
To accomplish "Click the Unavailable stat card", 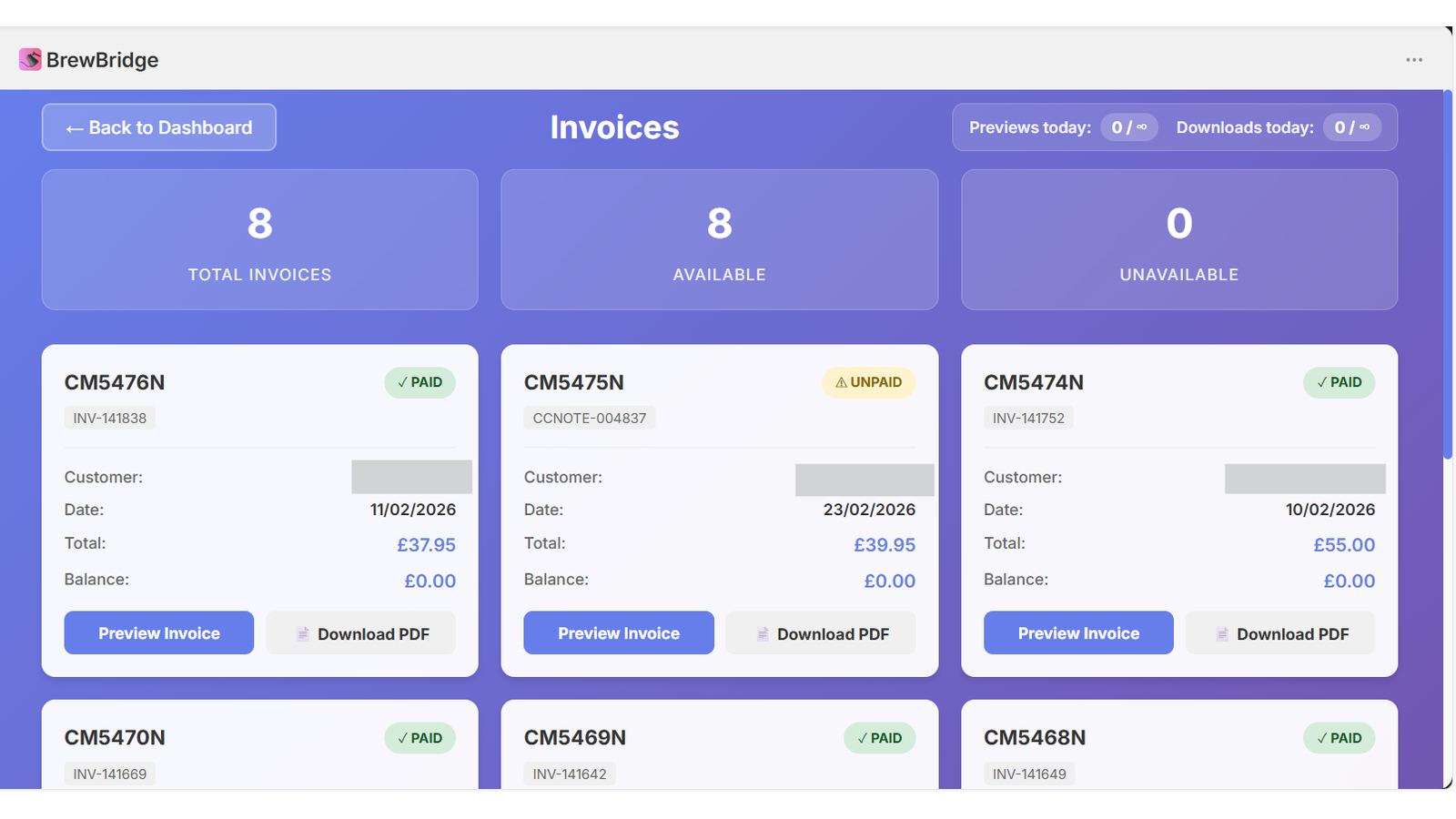I will pyautogui.click(x=1179, y=240).
